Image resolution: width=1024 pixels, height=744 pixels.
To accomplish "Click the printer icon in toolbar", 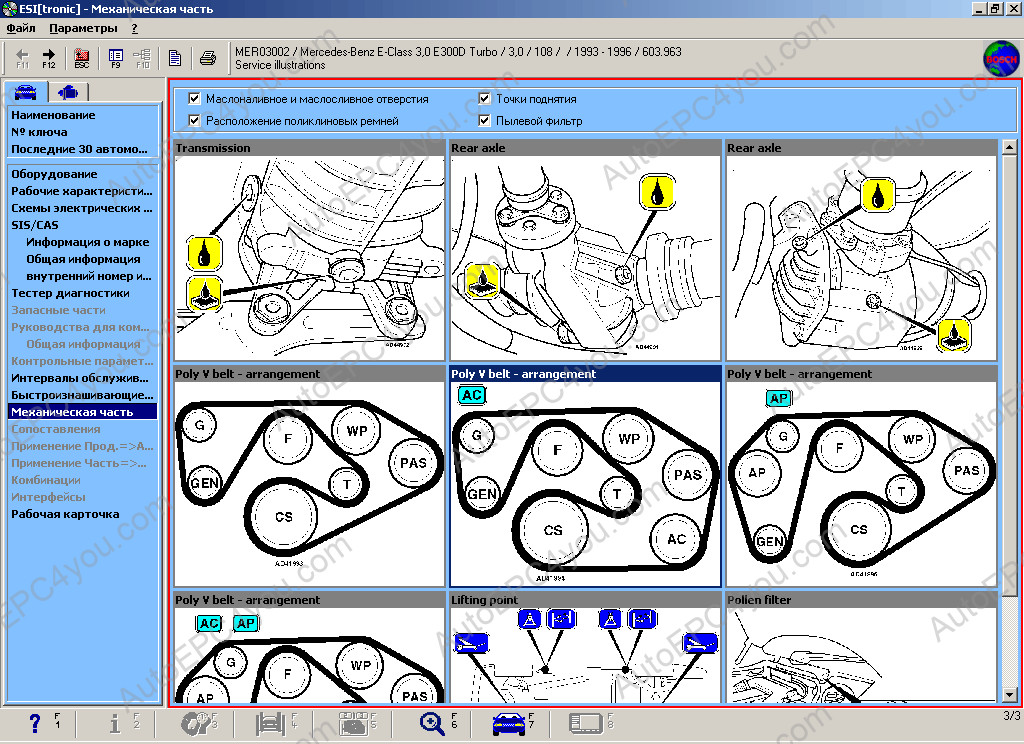I will tap(207, 57).
